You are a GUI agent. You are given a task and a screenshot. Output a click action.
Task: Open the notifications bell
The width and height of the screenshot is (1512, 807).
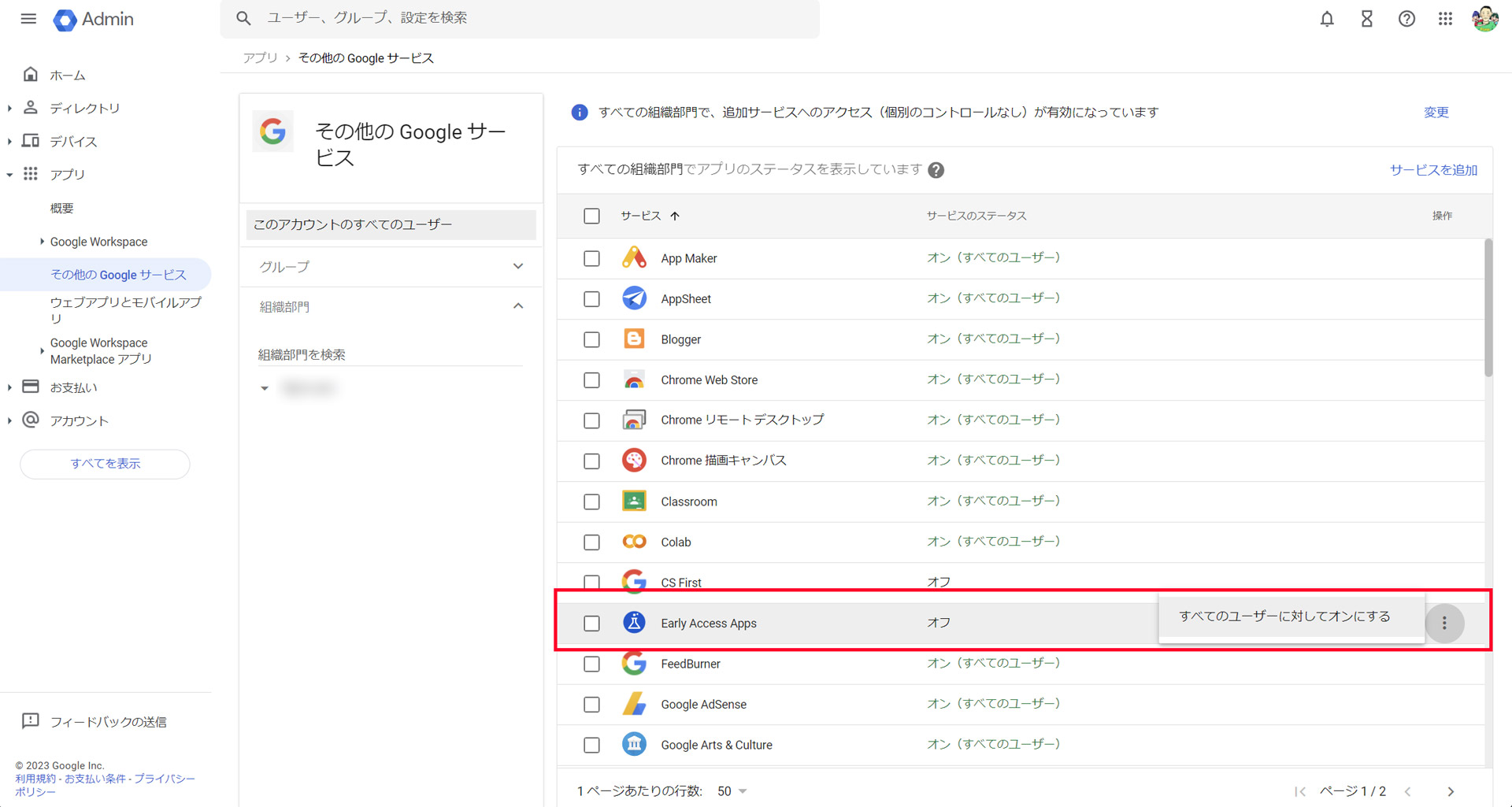(x=1327, y=19)
